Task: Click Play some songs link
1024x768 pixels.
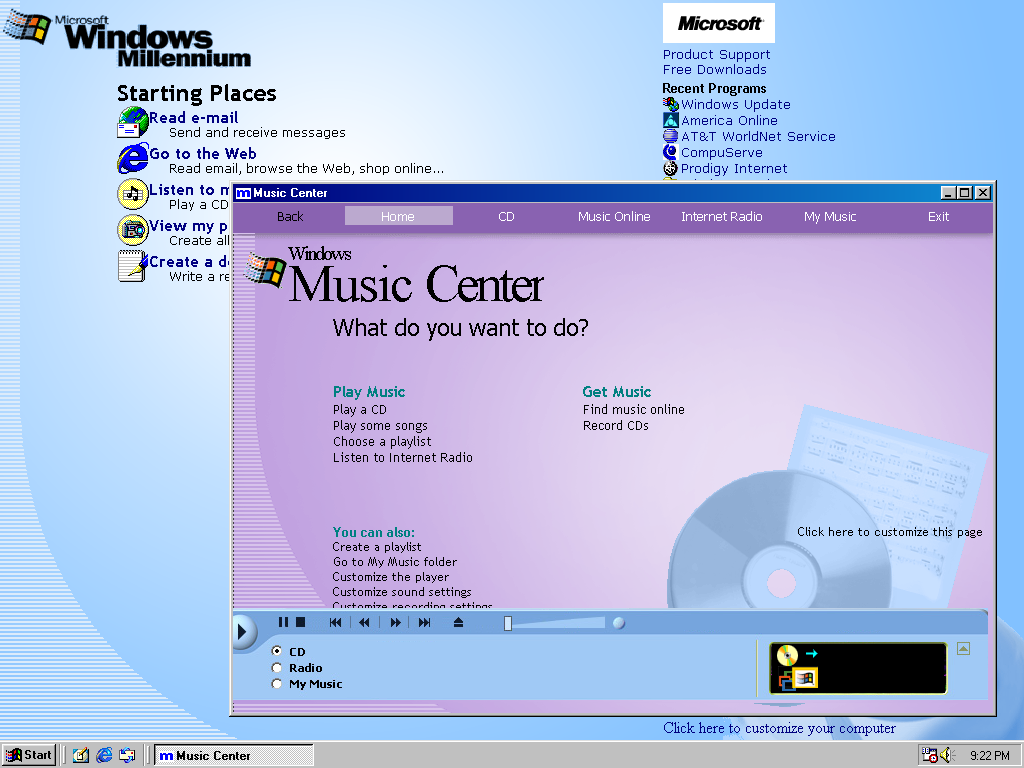Action: pyautogui.click(x=380, y=426)
